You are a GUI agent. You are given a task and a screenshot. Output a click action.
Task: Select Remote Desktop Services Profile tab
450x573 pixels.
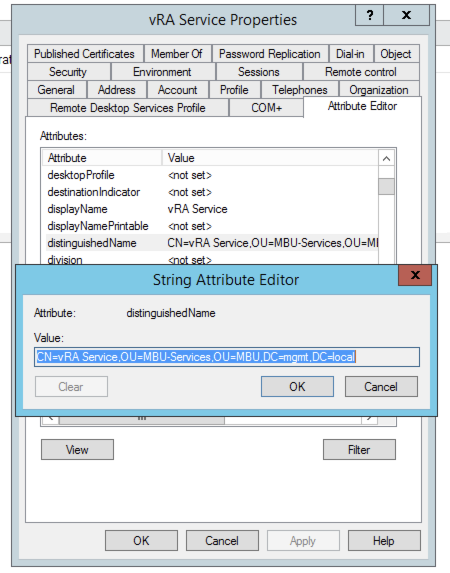pyautogui.click(x=128, y=108)
